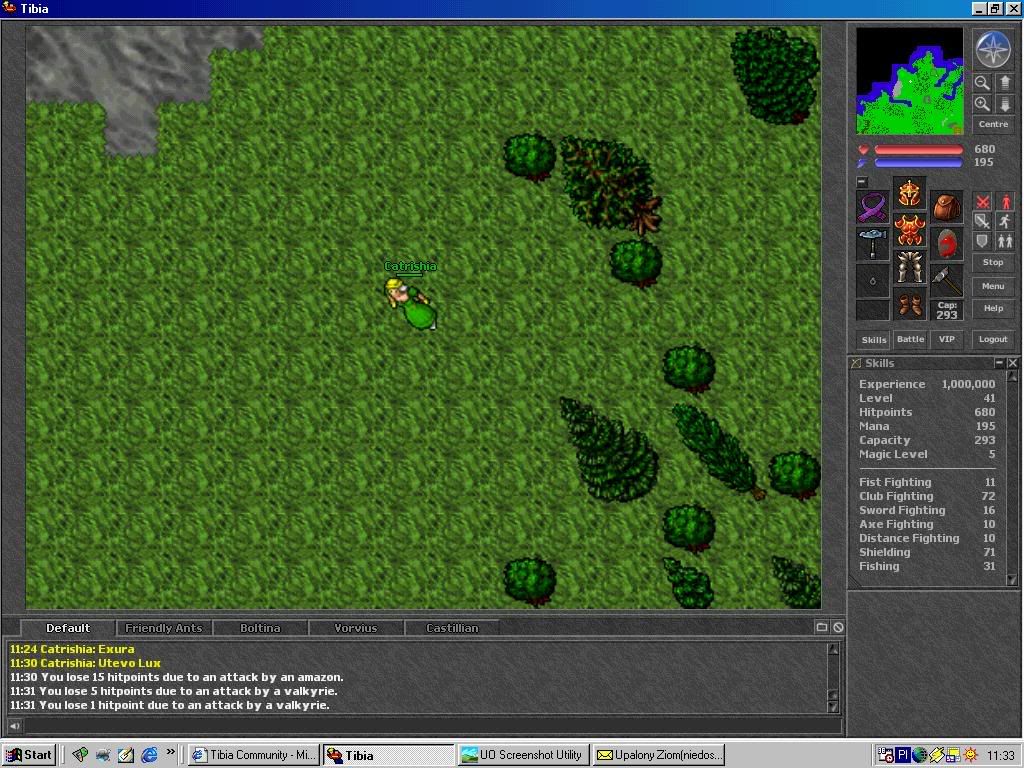Select the leather boots slot
1024x768 pixels.
[910, 304]
